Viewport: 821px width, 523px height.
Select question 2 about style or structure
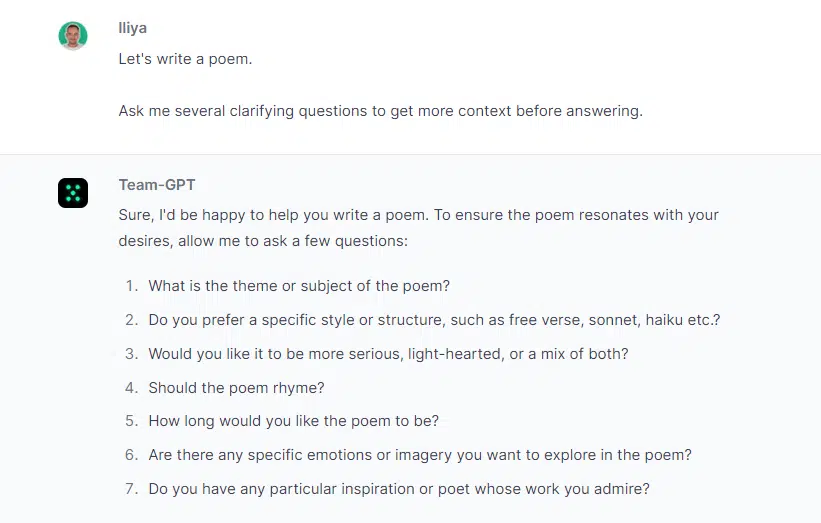point(435,320)
